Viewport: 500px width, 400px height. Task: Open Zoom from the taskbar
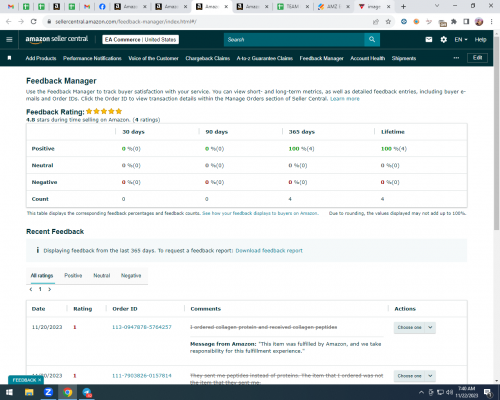pyautogui.click(x=48, y=392)
